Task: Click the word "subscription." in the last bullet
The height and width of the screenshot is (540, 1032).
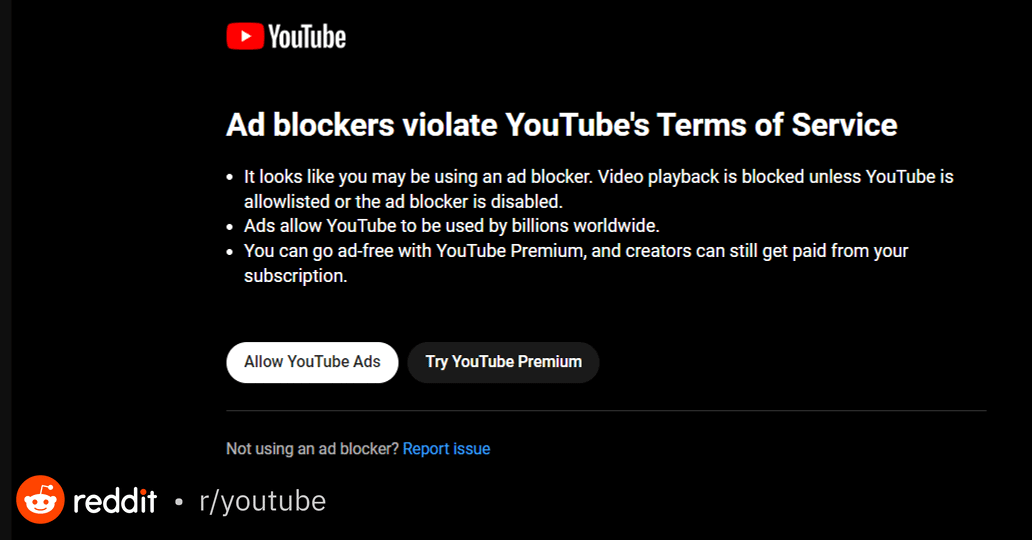Action: point(295,276)
